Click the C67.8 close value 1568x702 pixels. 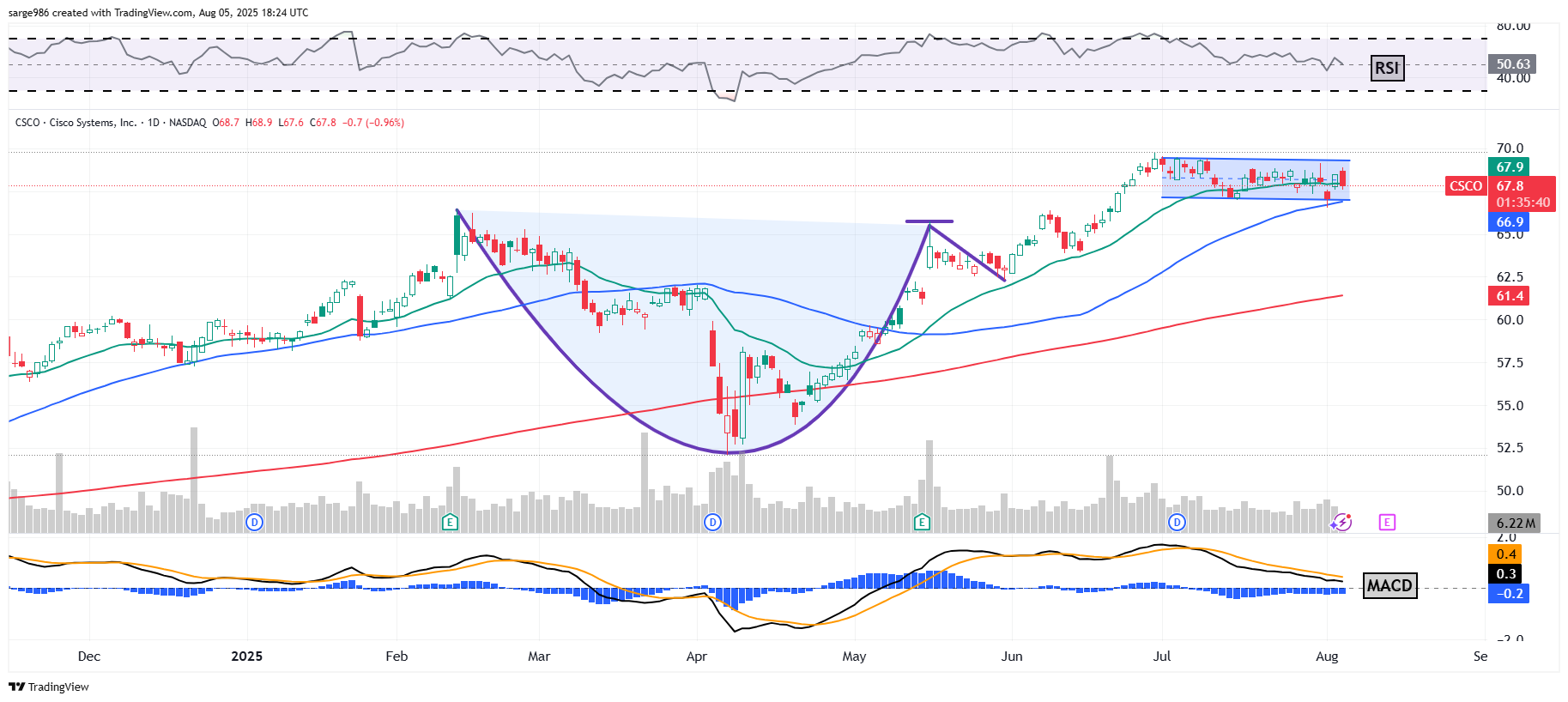pos(323,123)
